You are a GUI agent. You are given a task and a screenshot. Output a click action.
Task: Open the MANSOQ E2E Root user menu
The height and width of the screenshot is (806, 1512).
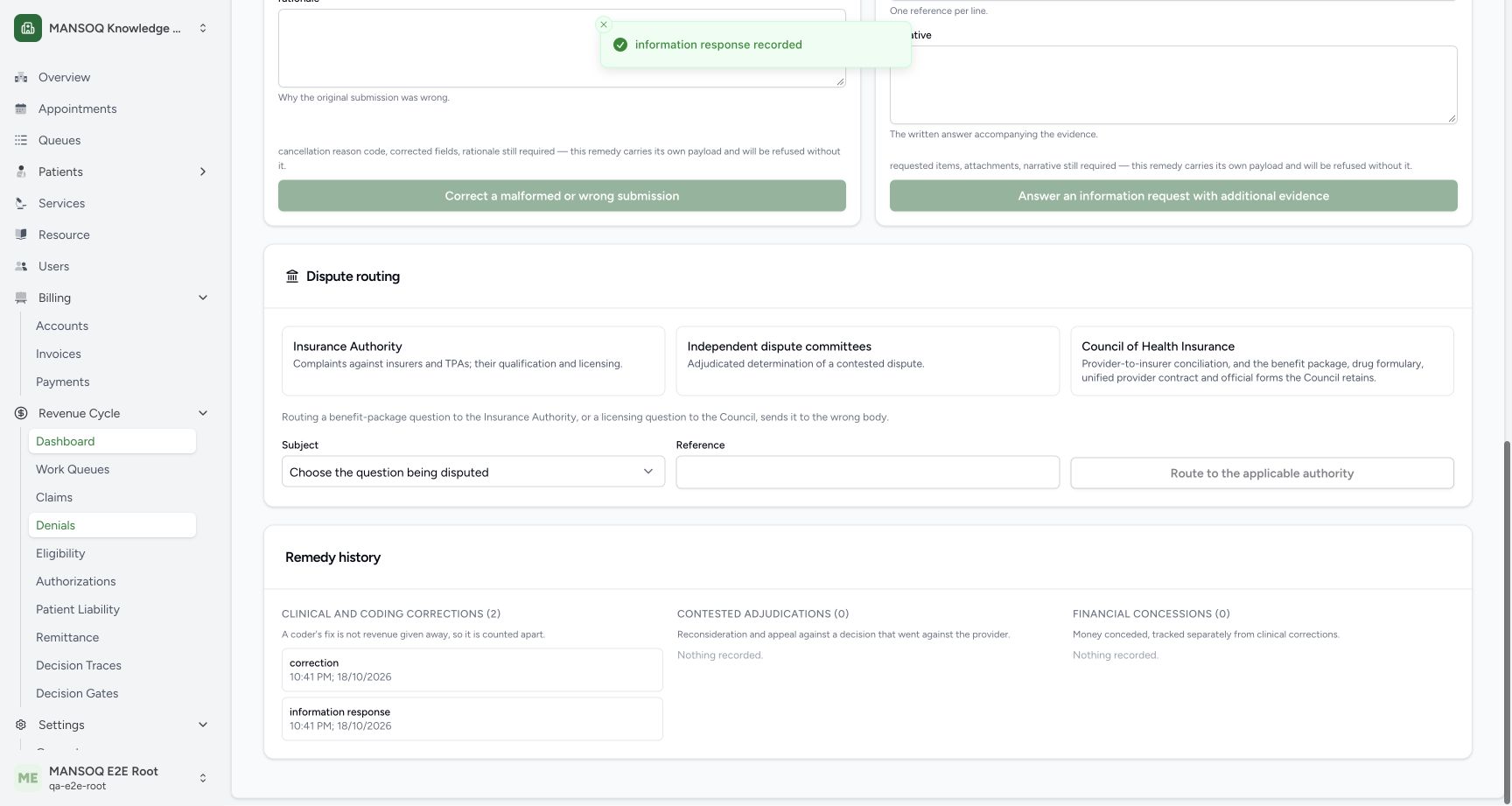tap(112, 778)
